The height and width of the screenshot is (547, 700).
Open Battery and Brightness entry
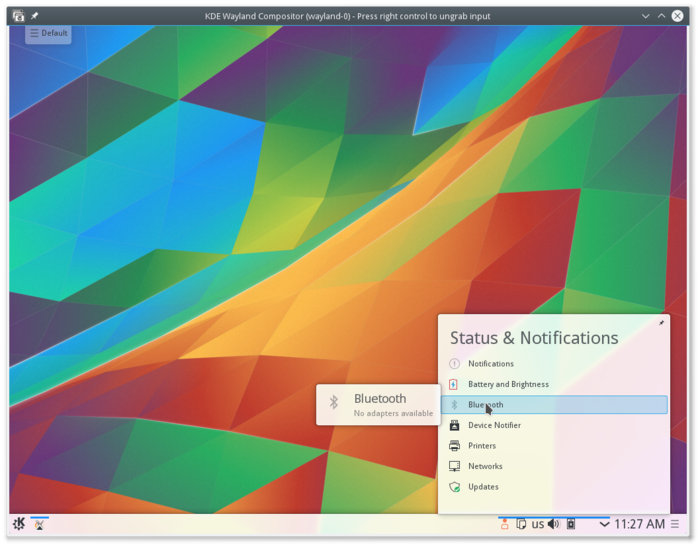(554, 384)
